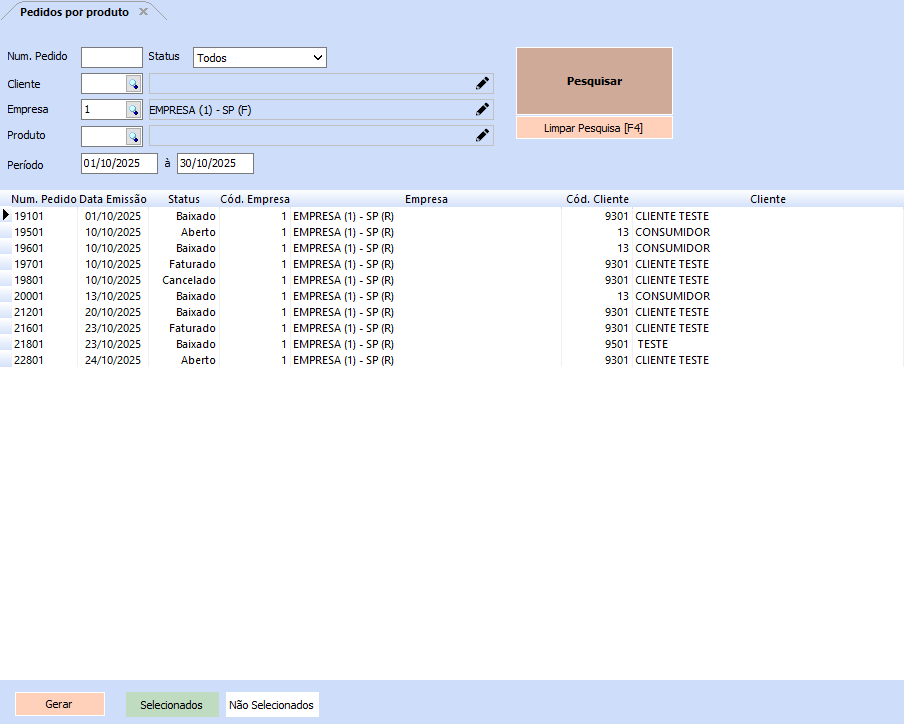Click the pencil edit icon for Empresa
The width and height of the screenshot is (904, 724).
[482, 110]
